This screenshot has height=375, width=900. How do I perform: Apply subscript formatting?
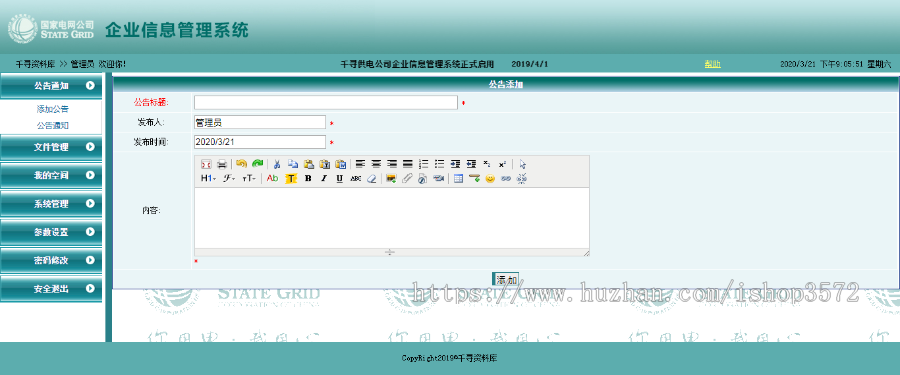pos(487,164)
